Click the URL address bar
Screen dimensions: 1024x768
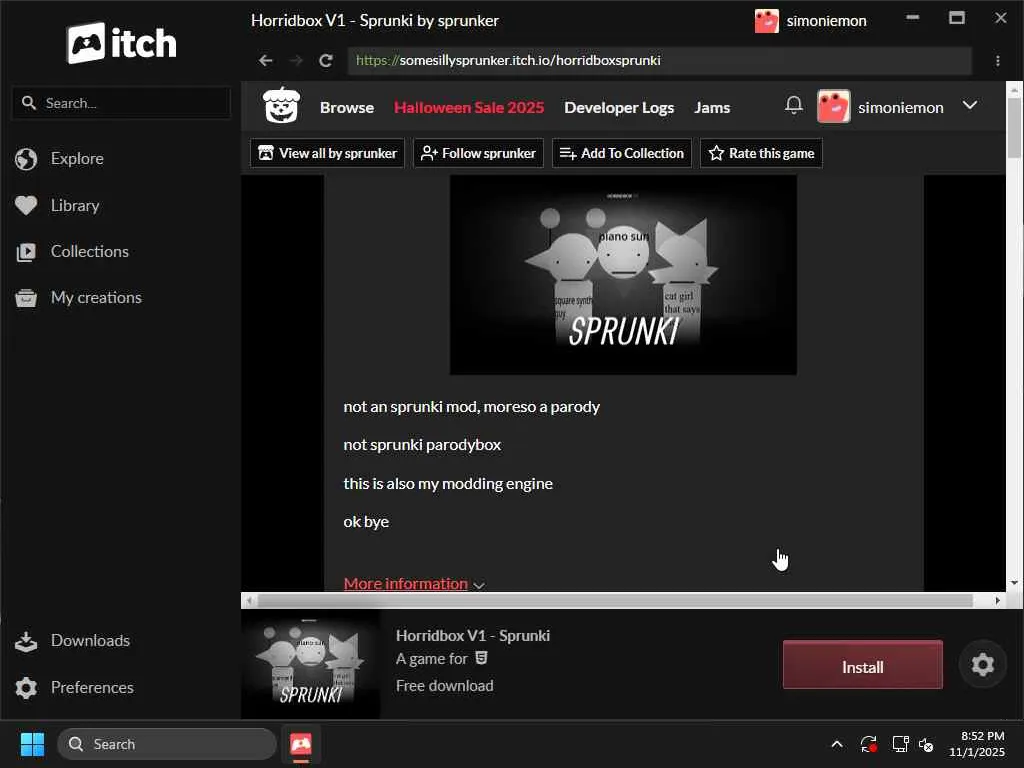point(660,61)
